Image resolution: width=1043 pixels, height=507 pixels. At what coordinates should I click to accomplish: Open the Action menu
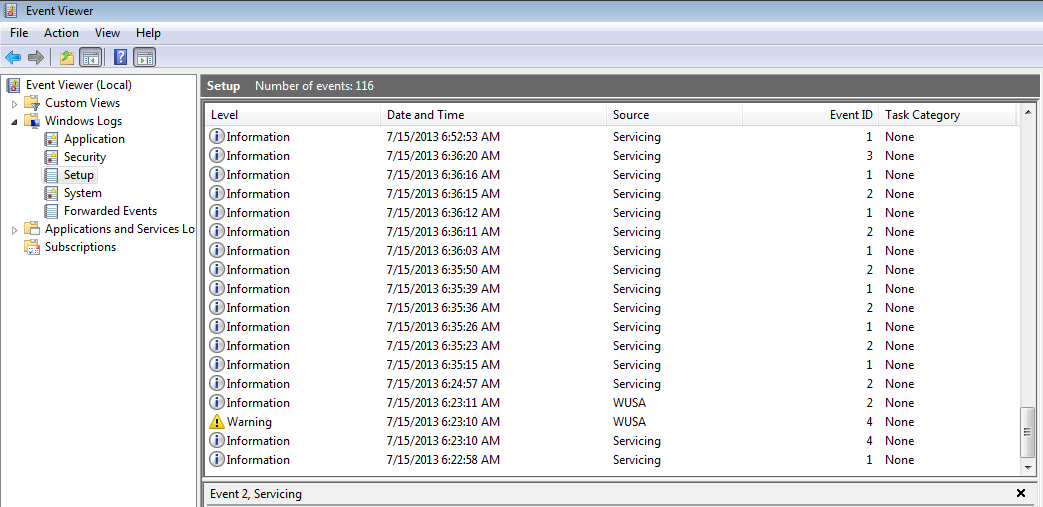(61, 33)
